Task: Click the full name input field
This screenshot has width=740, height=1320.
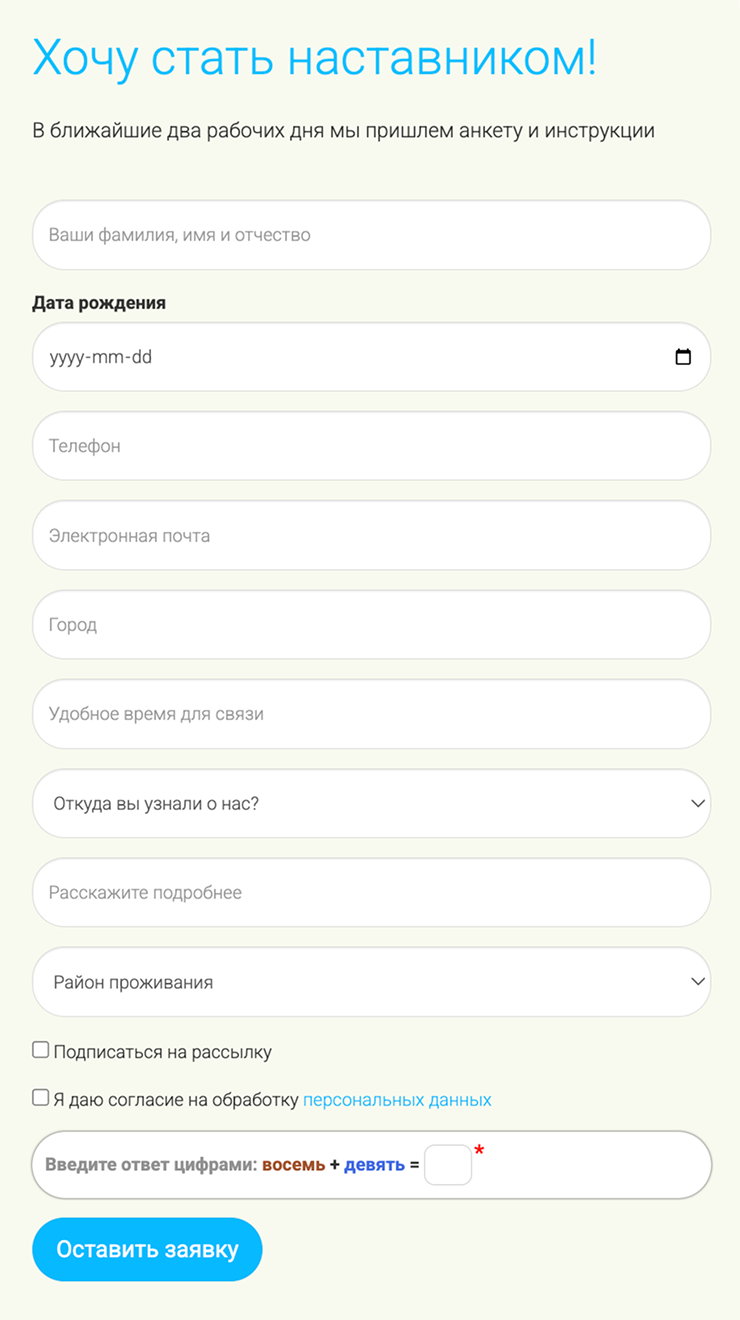Action: coord(370,235)
